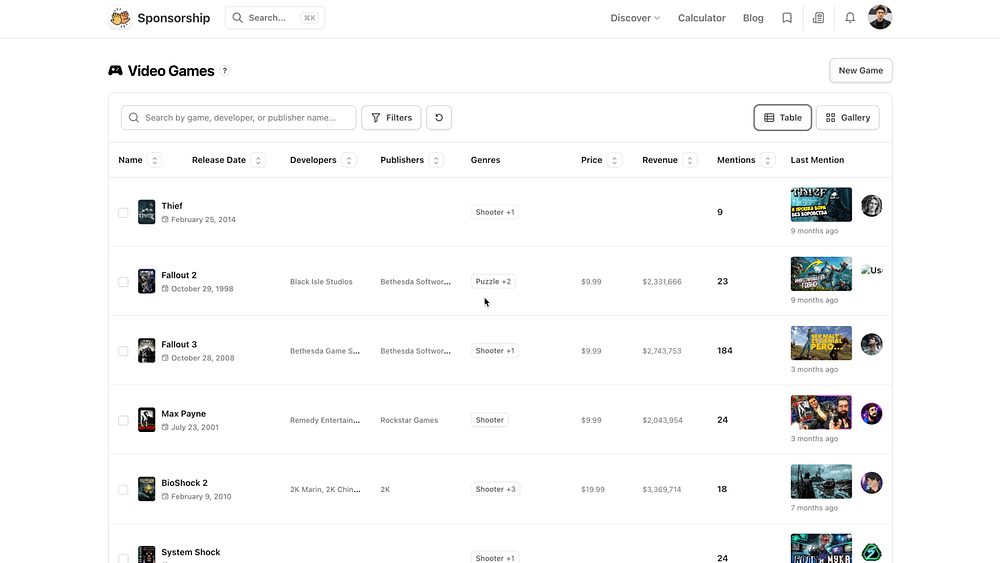Viewport: 1000px width, 563px height.
Task: Click Black Isle Studios developer text
Action: click(321, 282)
